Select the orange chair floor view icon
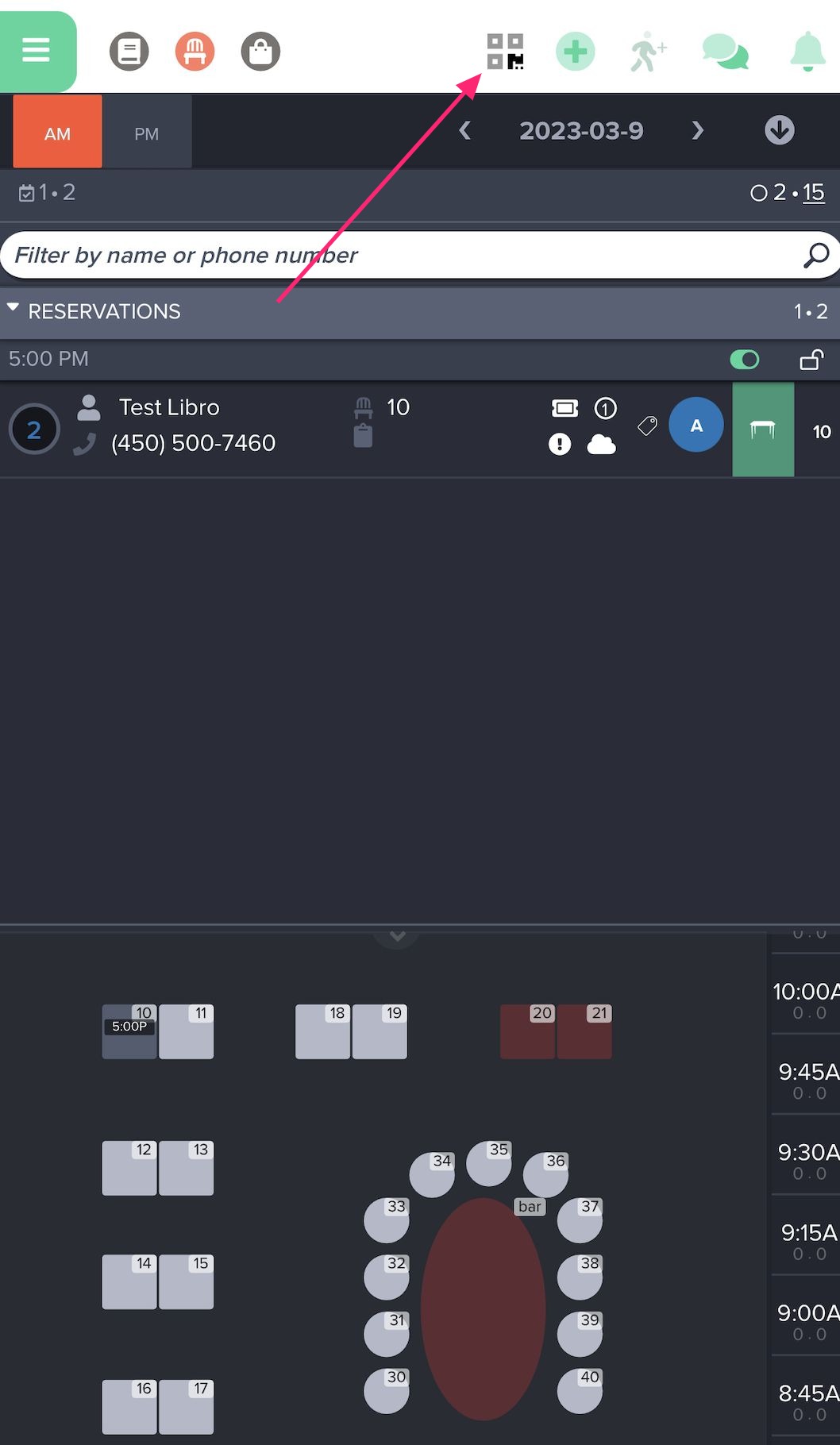This screenshot has width=840, height=1445. coord(195,52)
